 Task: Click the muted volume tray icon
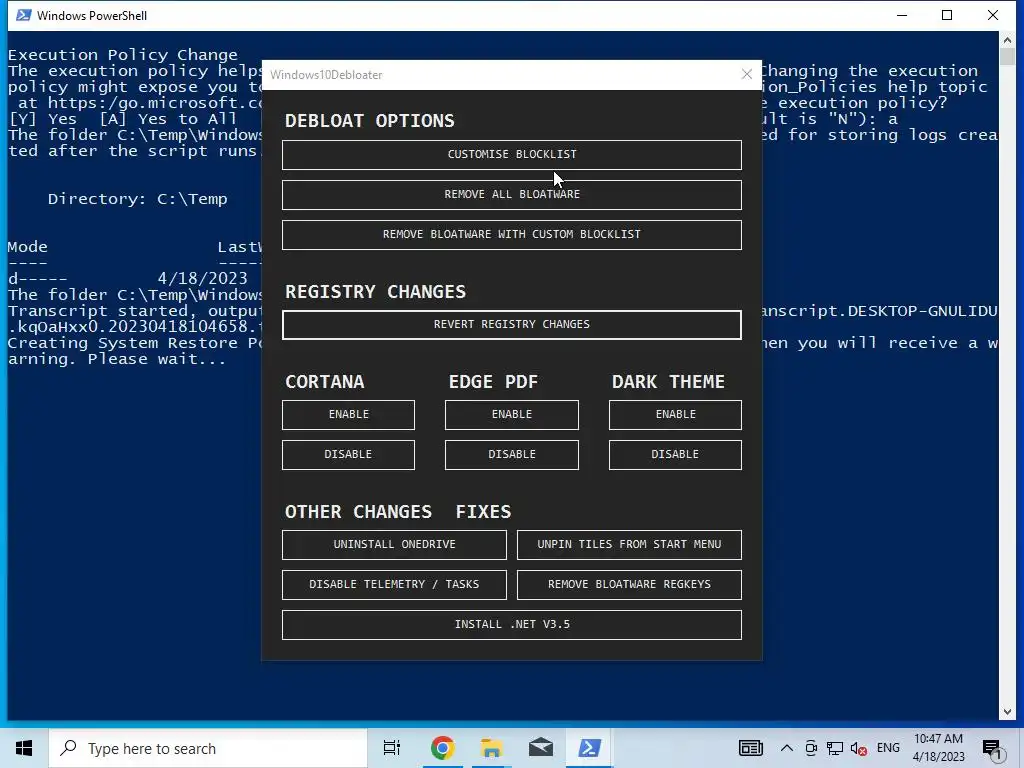[x=859, y=748]
